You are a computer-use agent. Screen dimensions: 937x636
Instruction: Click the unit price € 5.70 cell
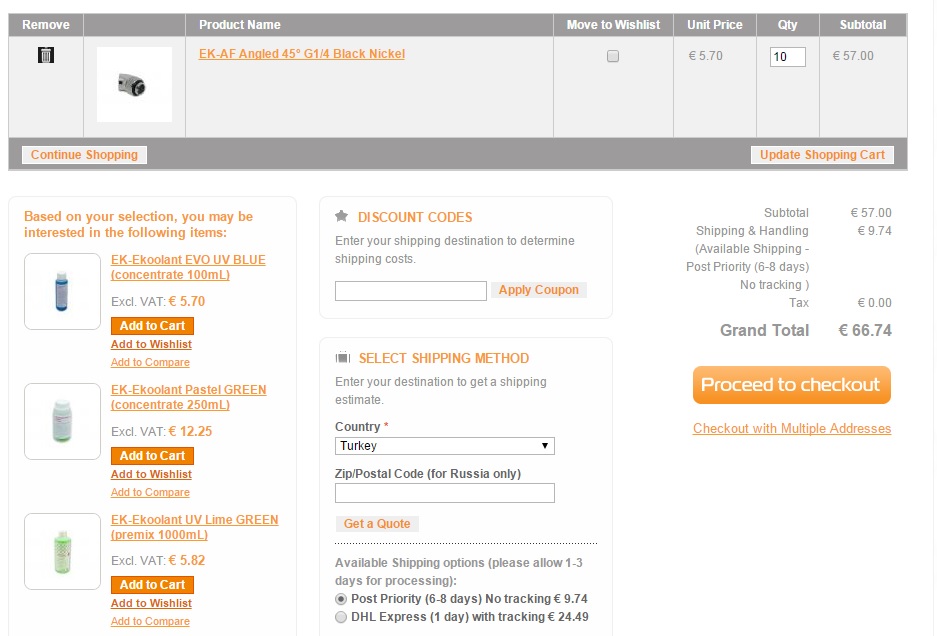point(706,56)
